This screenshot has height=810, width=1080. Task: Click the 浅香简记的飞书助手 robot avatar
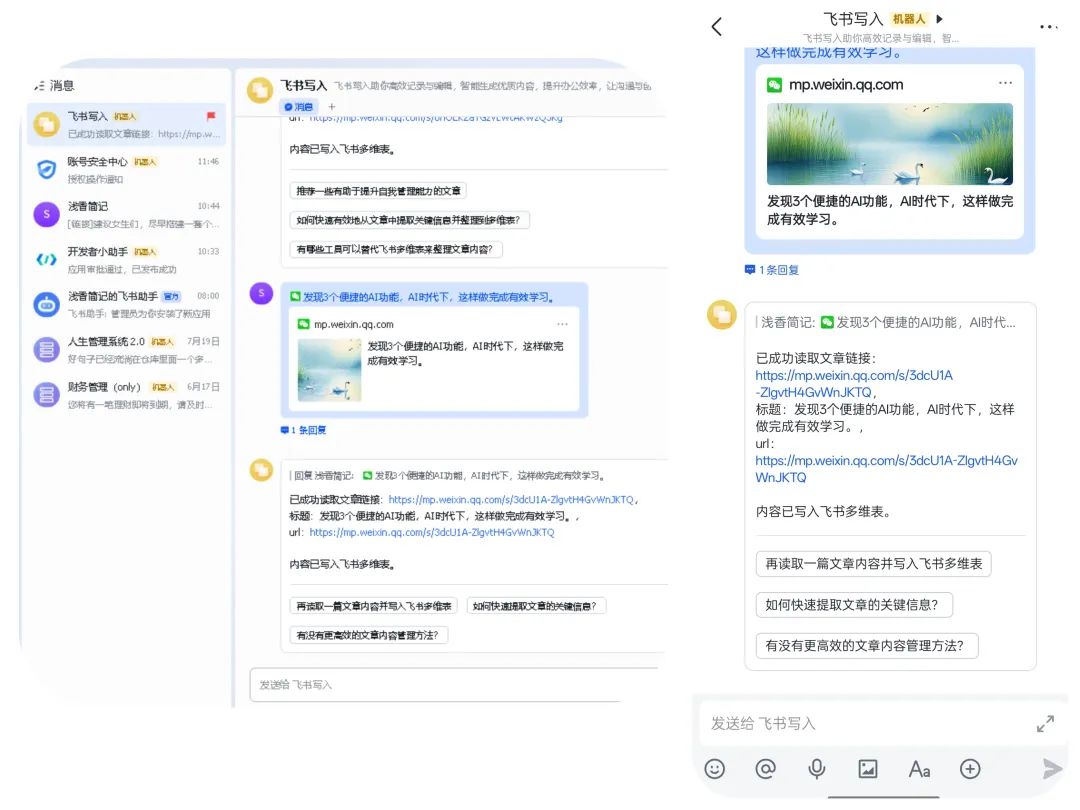click(46, 304)
